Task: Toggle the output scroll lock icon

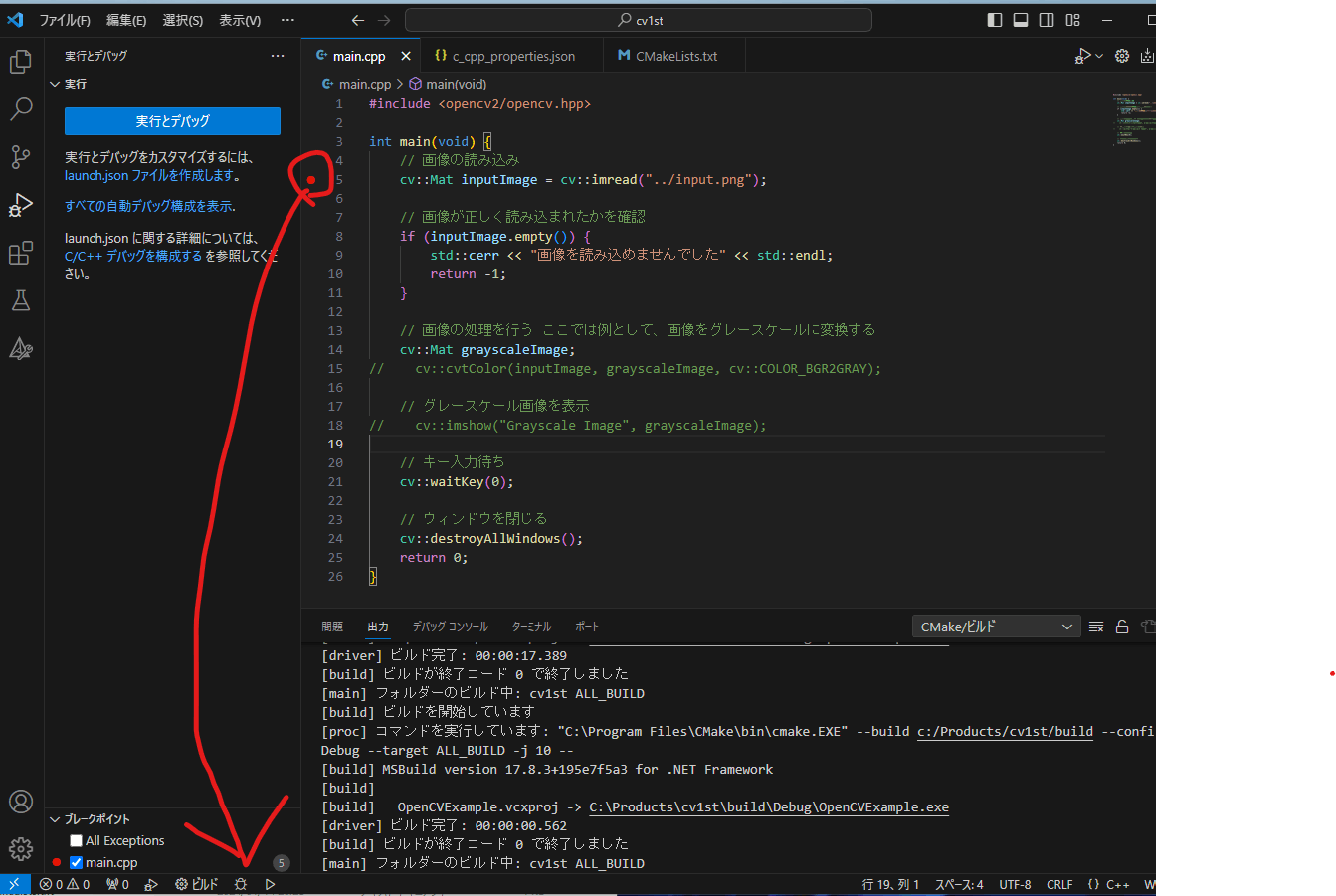Action: [x=1122, y=627]
